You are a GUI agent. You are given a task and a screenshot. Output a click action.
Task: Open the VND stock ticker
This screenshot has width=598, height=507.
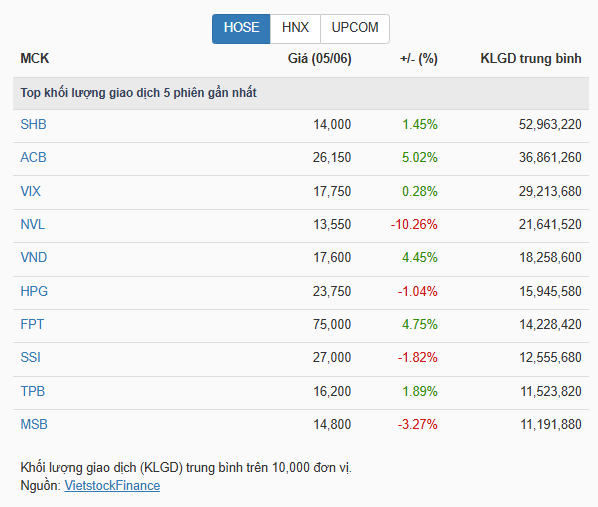[x=34, y=258]
